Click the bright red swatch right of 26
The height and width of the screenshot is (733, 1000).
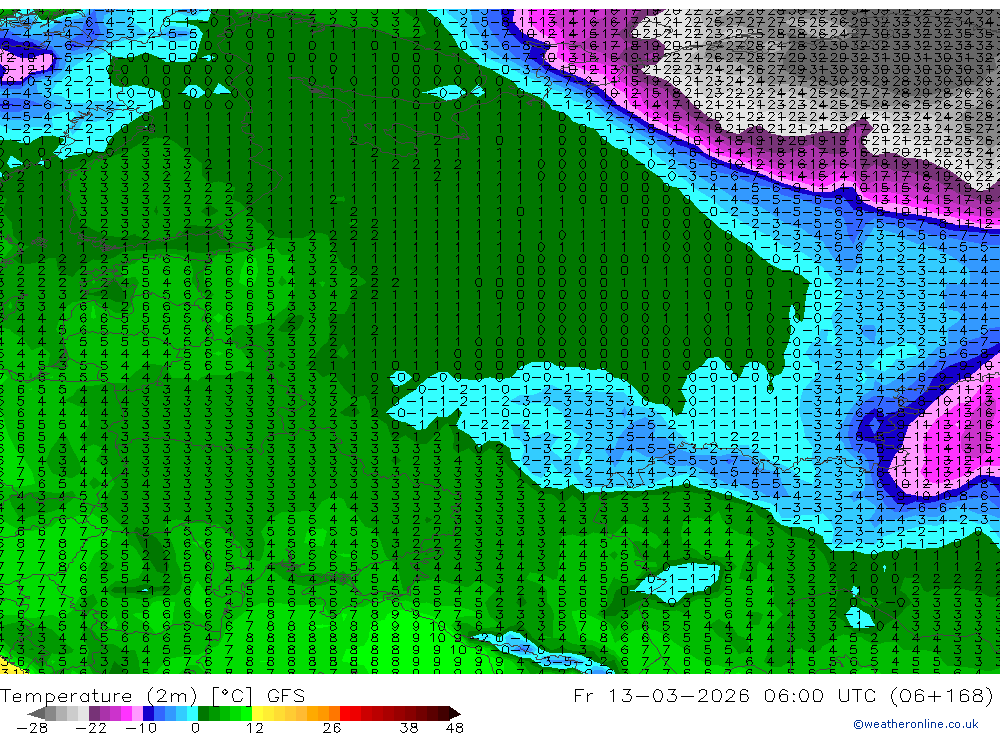click(x=345, y=713)
